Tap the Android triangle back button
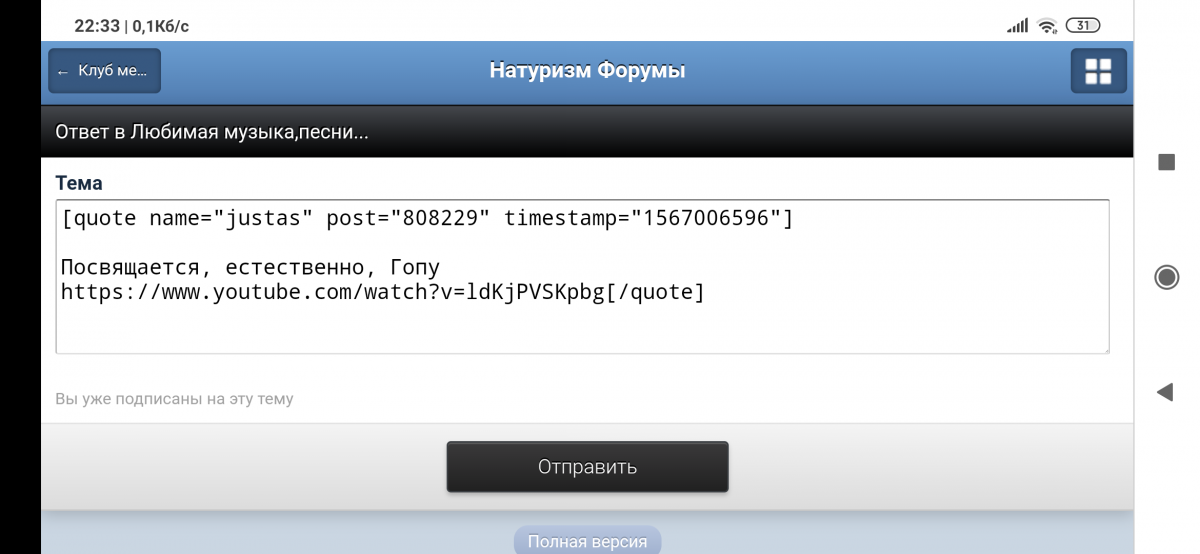Image resolution: width=1200 pixels, height=554 pixels. [x=1165, y=392]
